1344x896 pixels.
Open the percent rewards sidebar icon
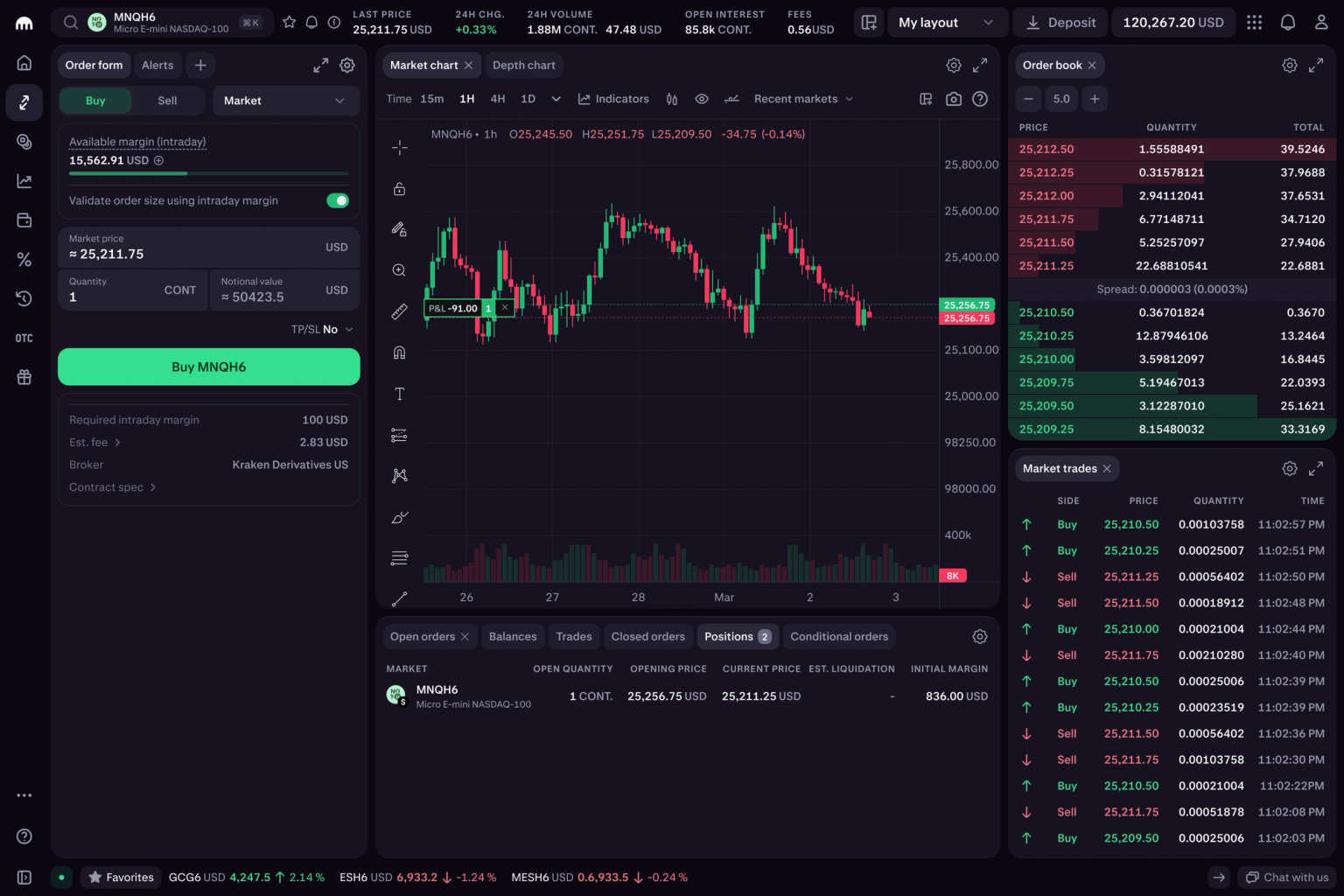pyautogui.click(x=24, y=260)
